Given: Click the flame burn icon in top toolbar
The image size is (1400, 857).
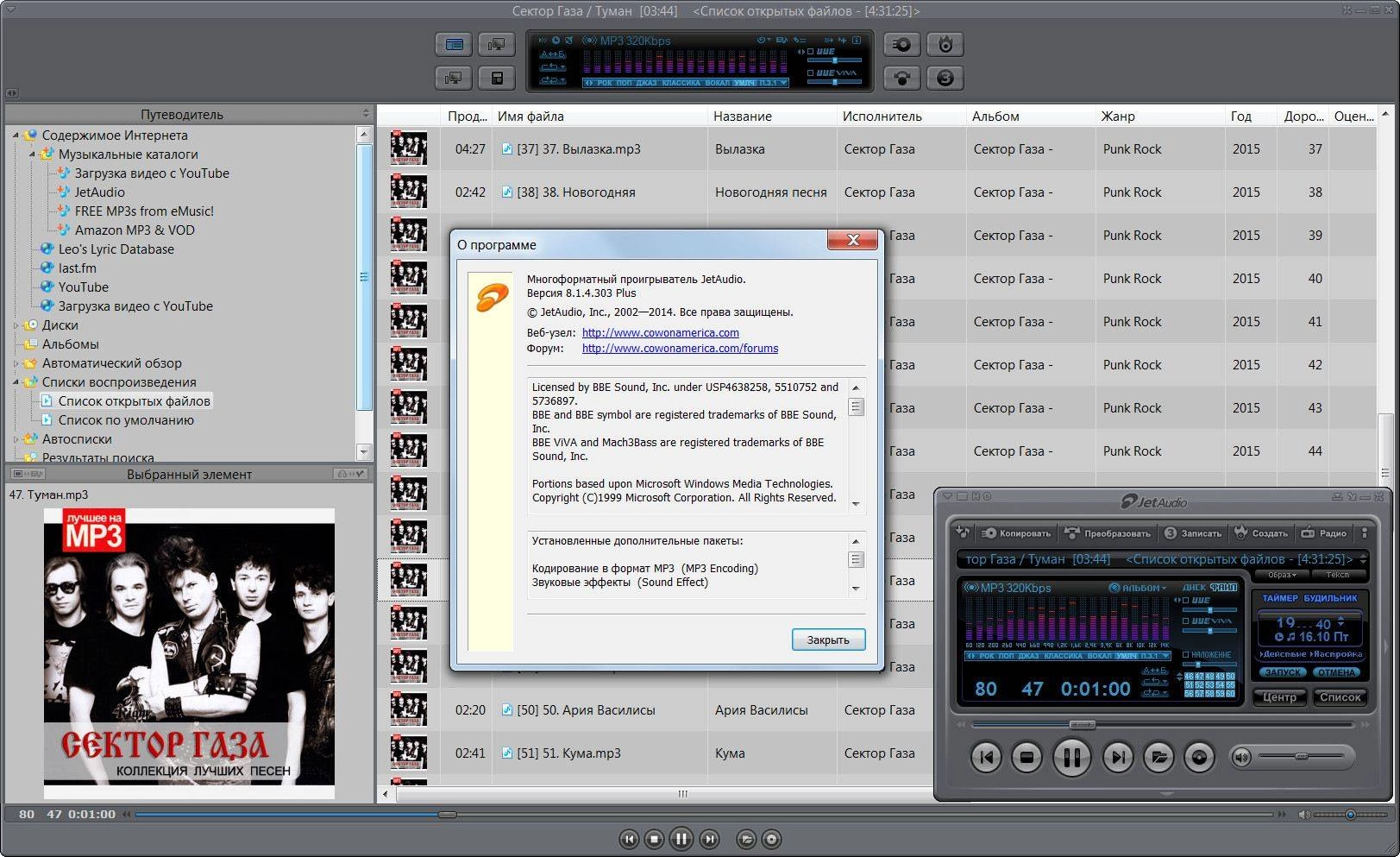Looking at the screenshot, I should pos(945,45).
